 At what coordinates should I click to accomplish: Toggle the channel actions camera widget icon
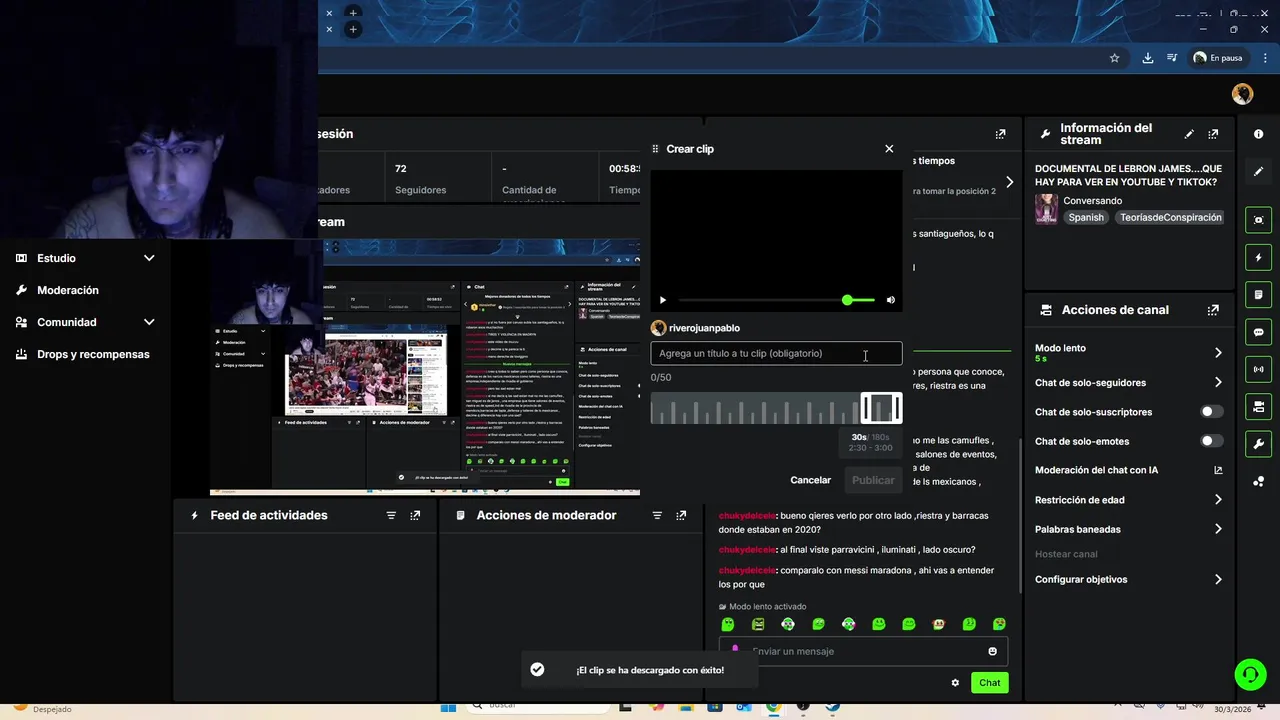click(x=1258, y=407)
